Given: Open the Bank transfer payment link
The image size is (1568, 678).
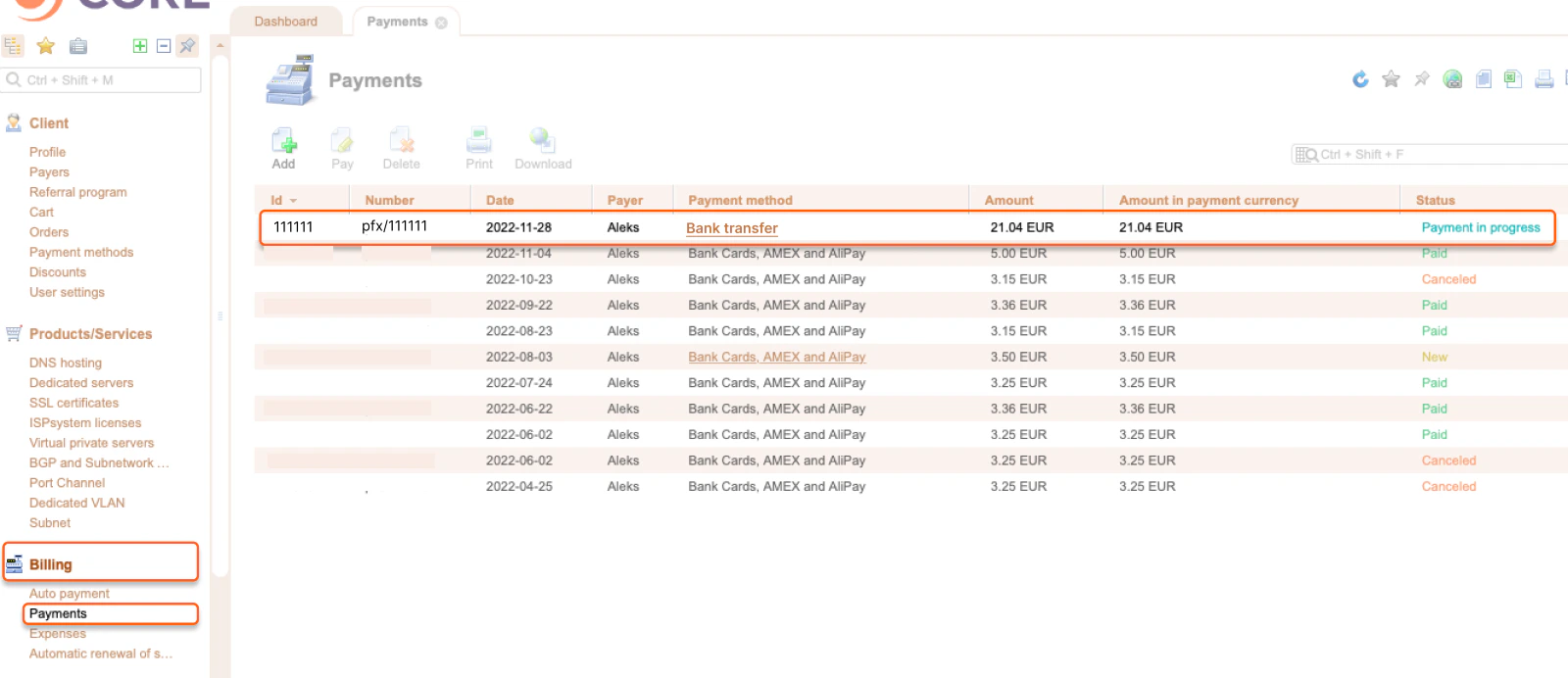Looking at the screenshot, I should (x=732, y=228).
